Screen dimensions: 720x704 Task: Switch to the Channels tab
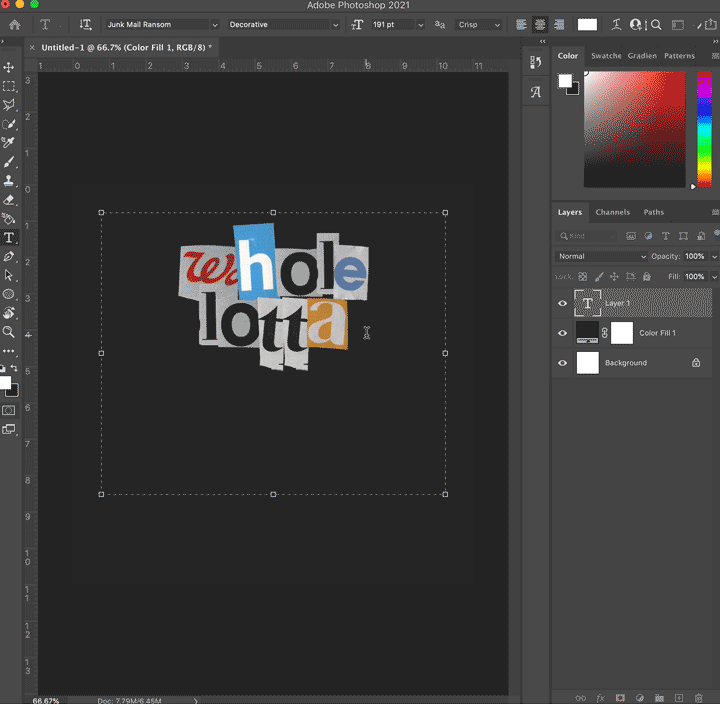click(613, 212)
